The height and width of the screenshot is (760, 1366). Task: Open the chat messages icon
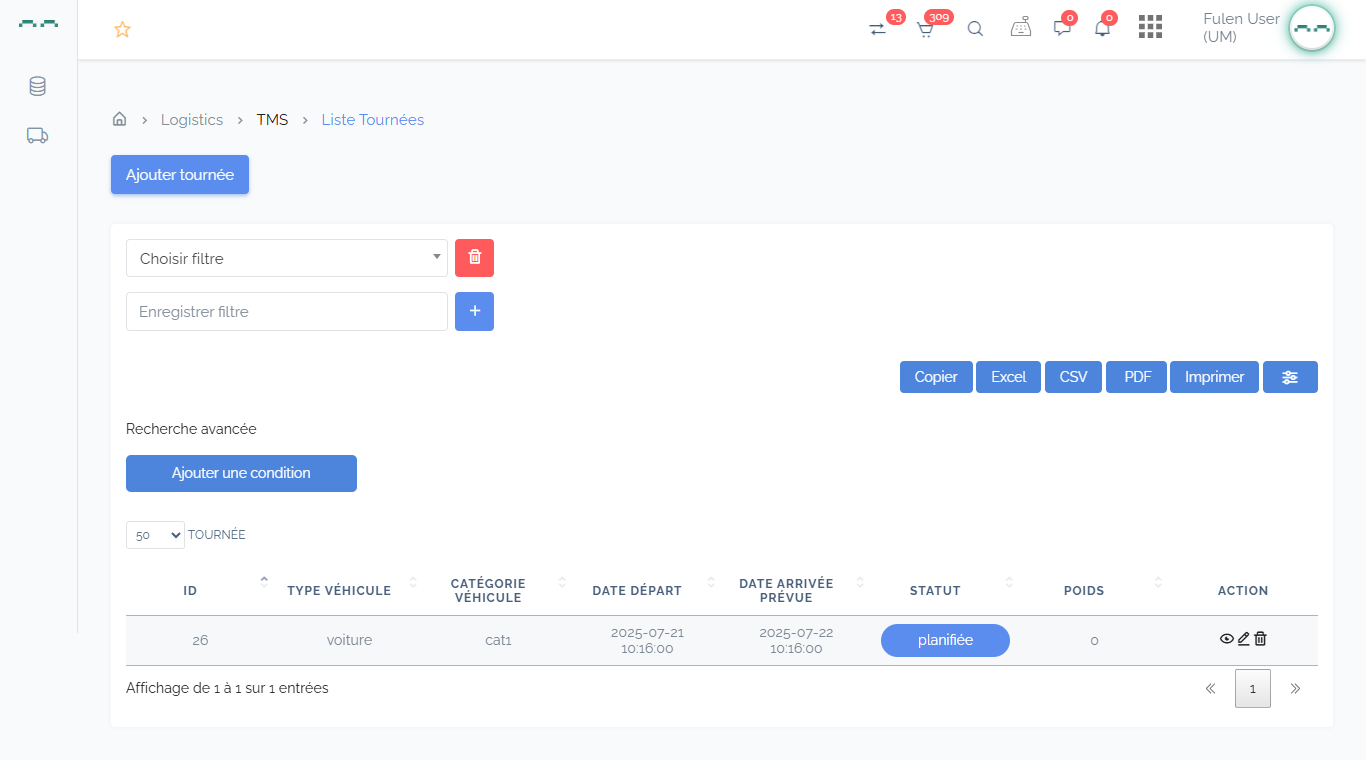tap(1062, 29)
